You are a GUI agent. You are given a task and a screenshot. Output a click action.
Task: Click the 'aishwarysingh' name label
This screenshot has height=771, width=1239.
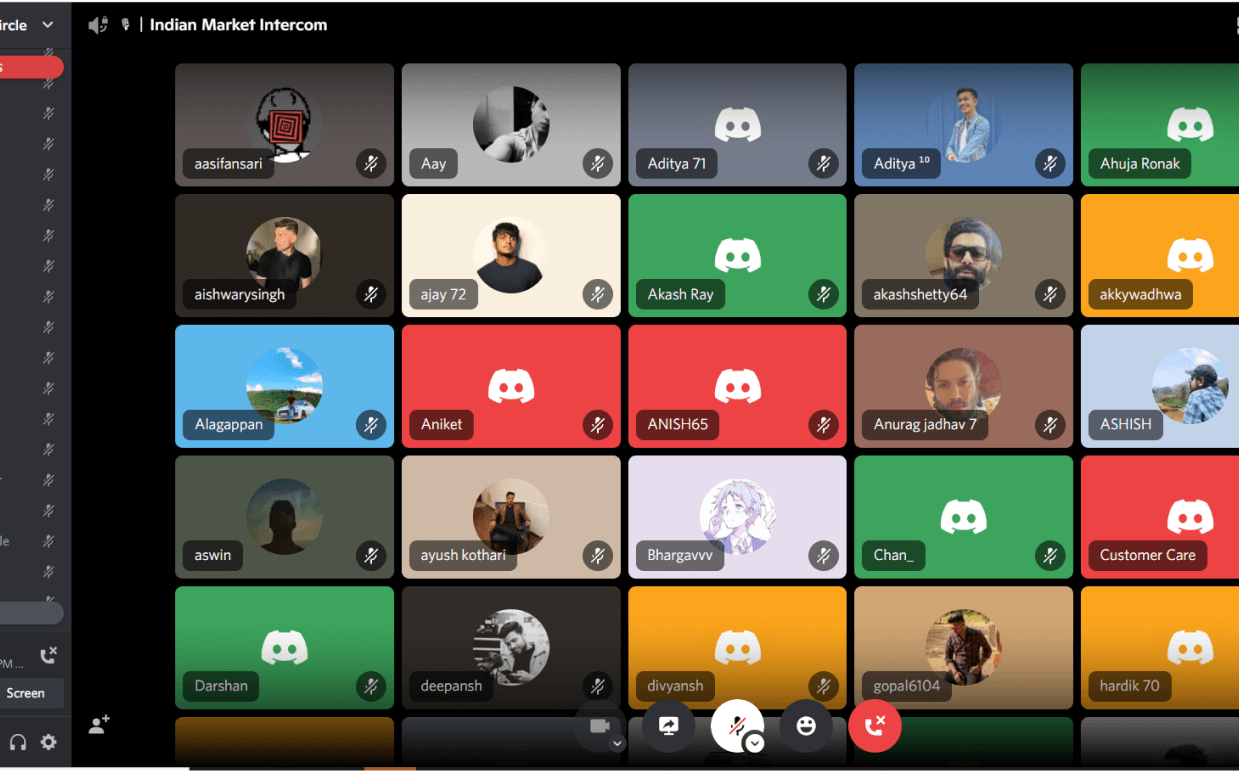(x=239, y=294)
